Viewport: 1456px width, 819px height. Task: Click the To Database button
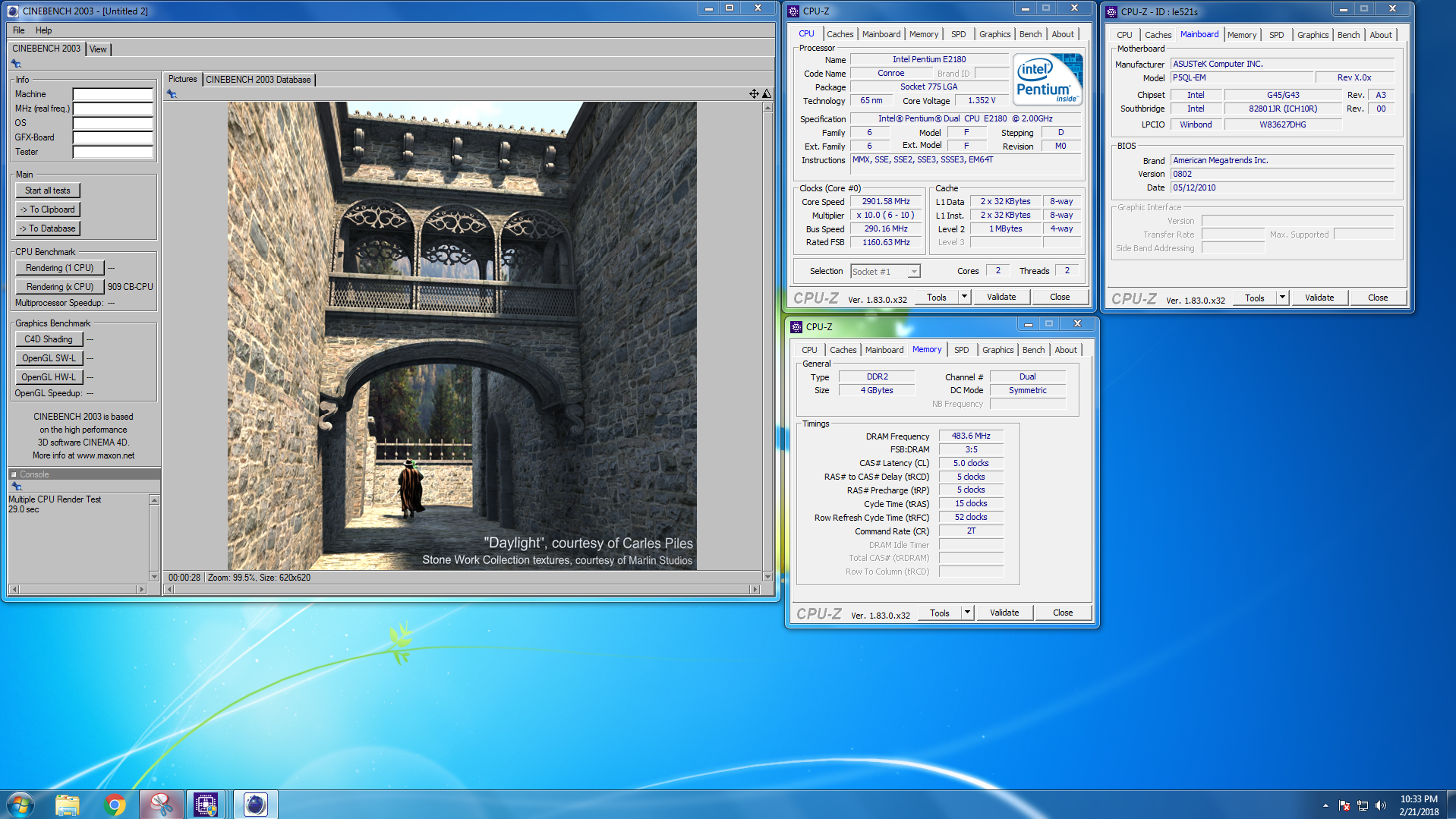click(48, 228)
